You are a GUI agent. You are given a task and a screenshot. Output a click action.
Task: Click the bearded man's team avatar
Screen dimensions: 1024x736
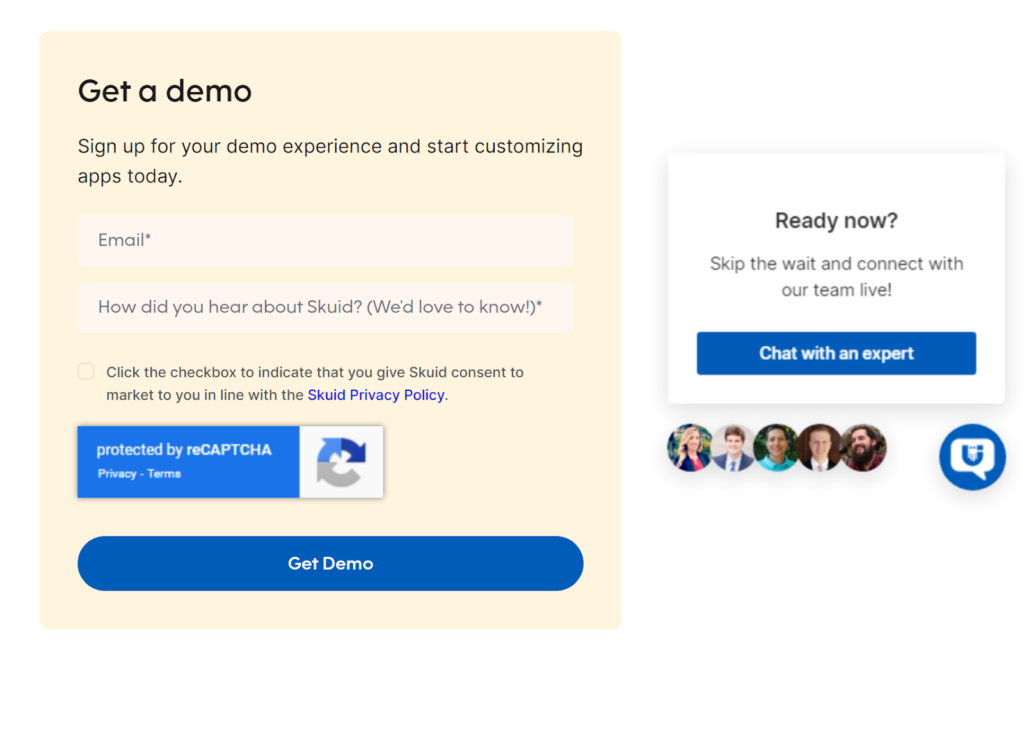pos(864,447)
